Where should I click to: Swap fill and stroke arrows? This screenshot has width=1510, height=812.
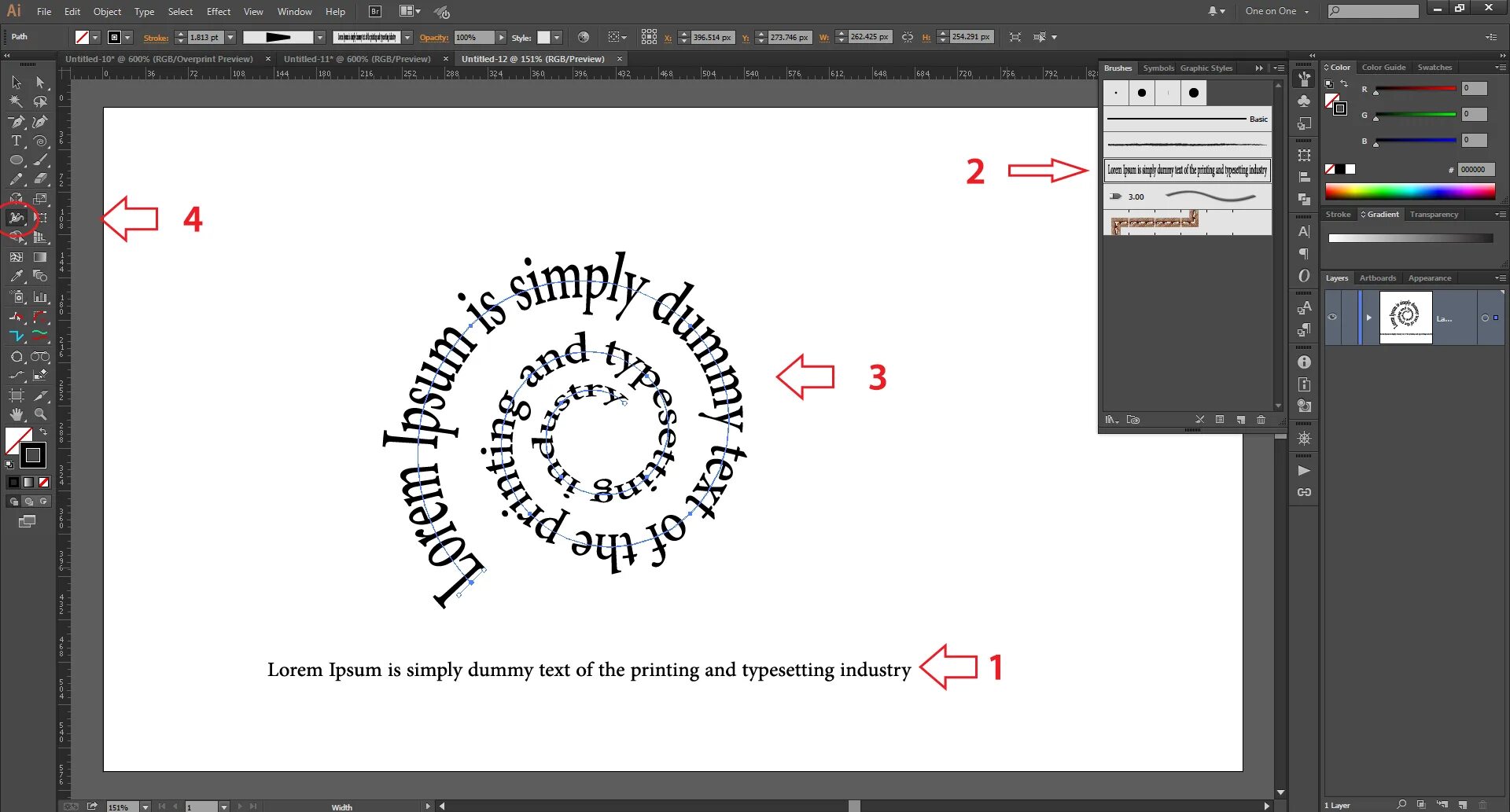pos(43,432)
